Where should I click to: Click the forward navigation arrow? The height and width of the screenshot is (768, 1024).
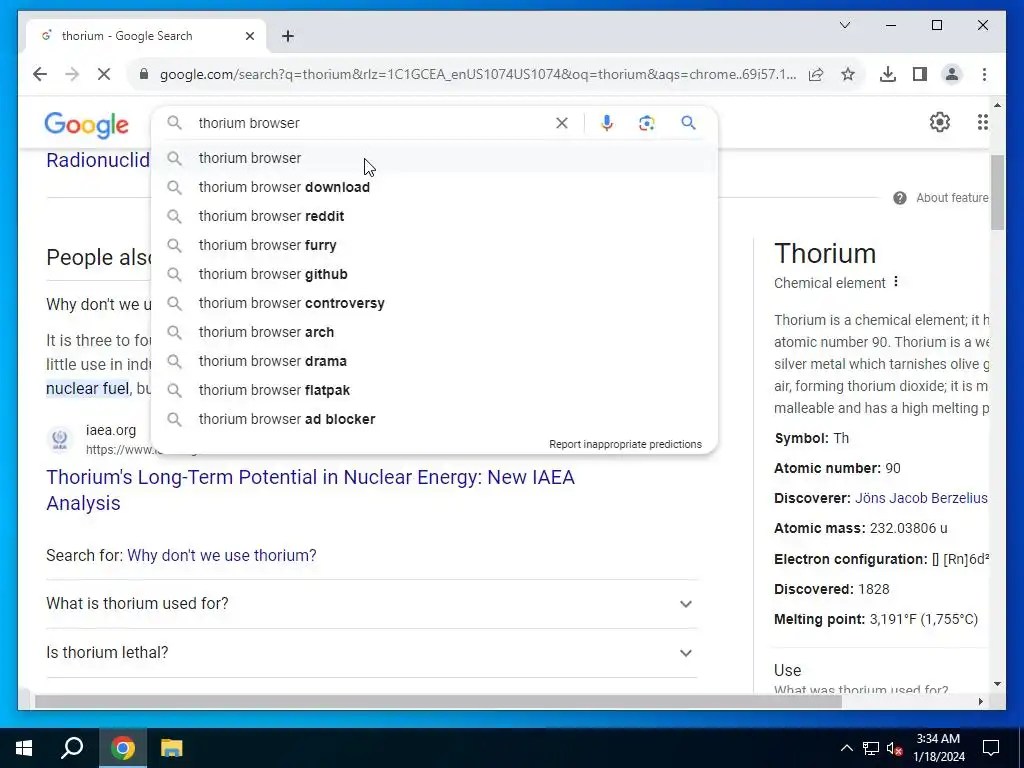pos(72,74)
